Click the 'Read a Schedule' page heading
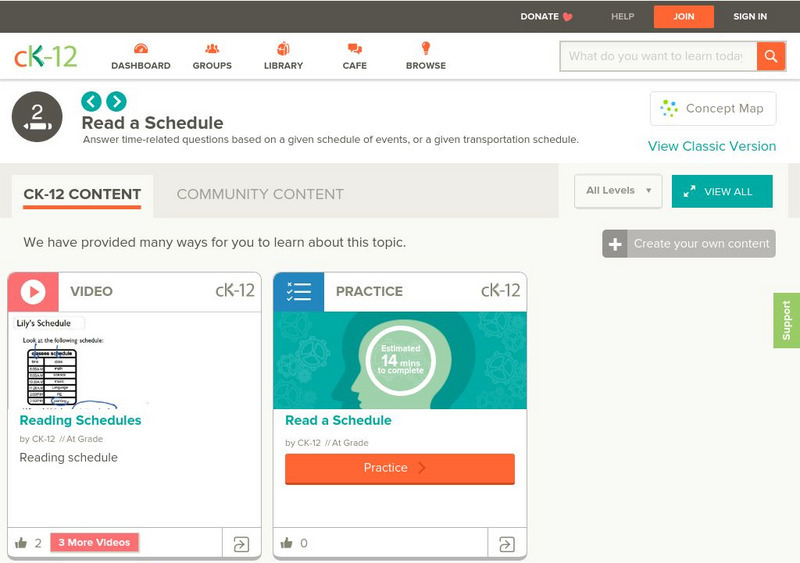 [153, 123]
